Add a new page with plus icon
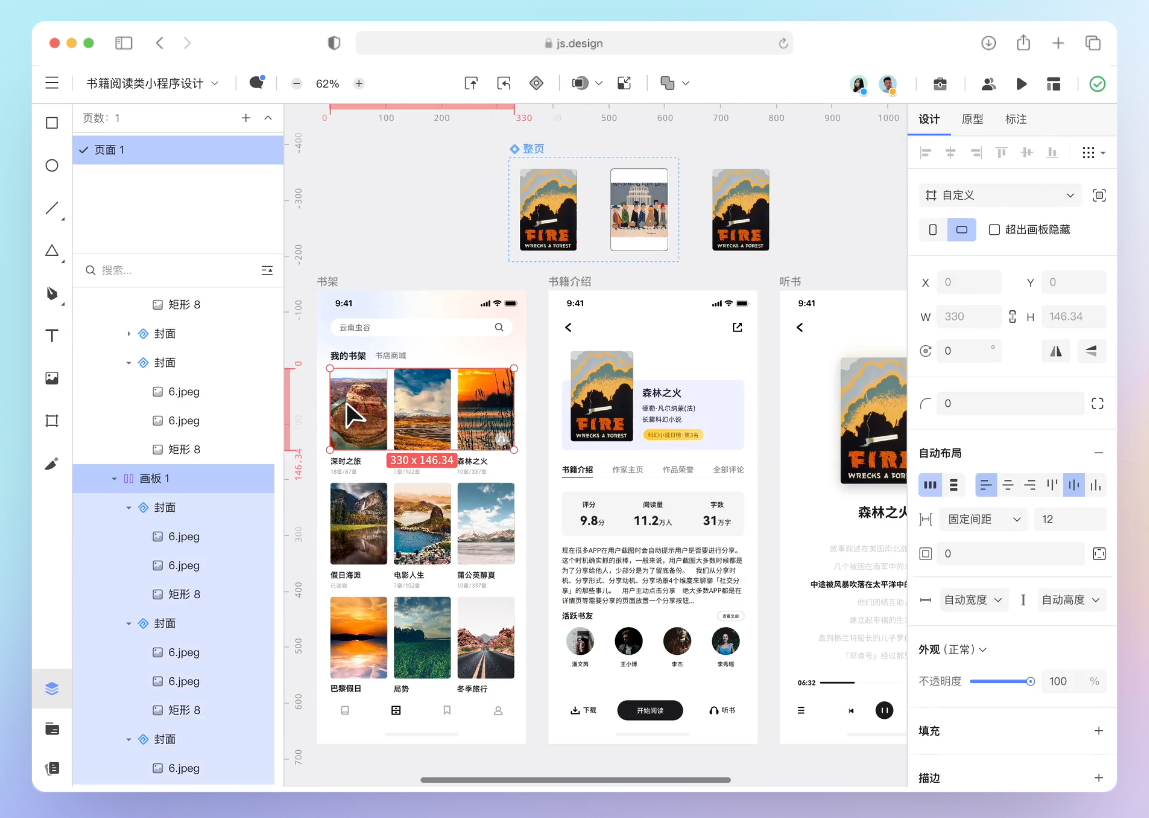The image size is (1149, 818). click(x=245, y=118)
